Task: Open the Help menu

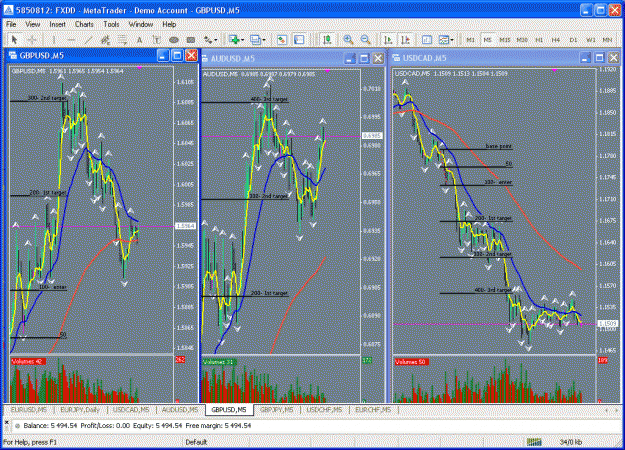Action: 169,24
